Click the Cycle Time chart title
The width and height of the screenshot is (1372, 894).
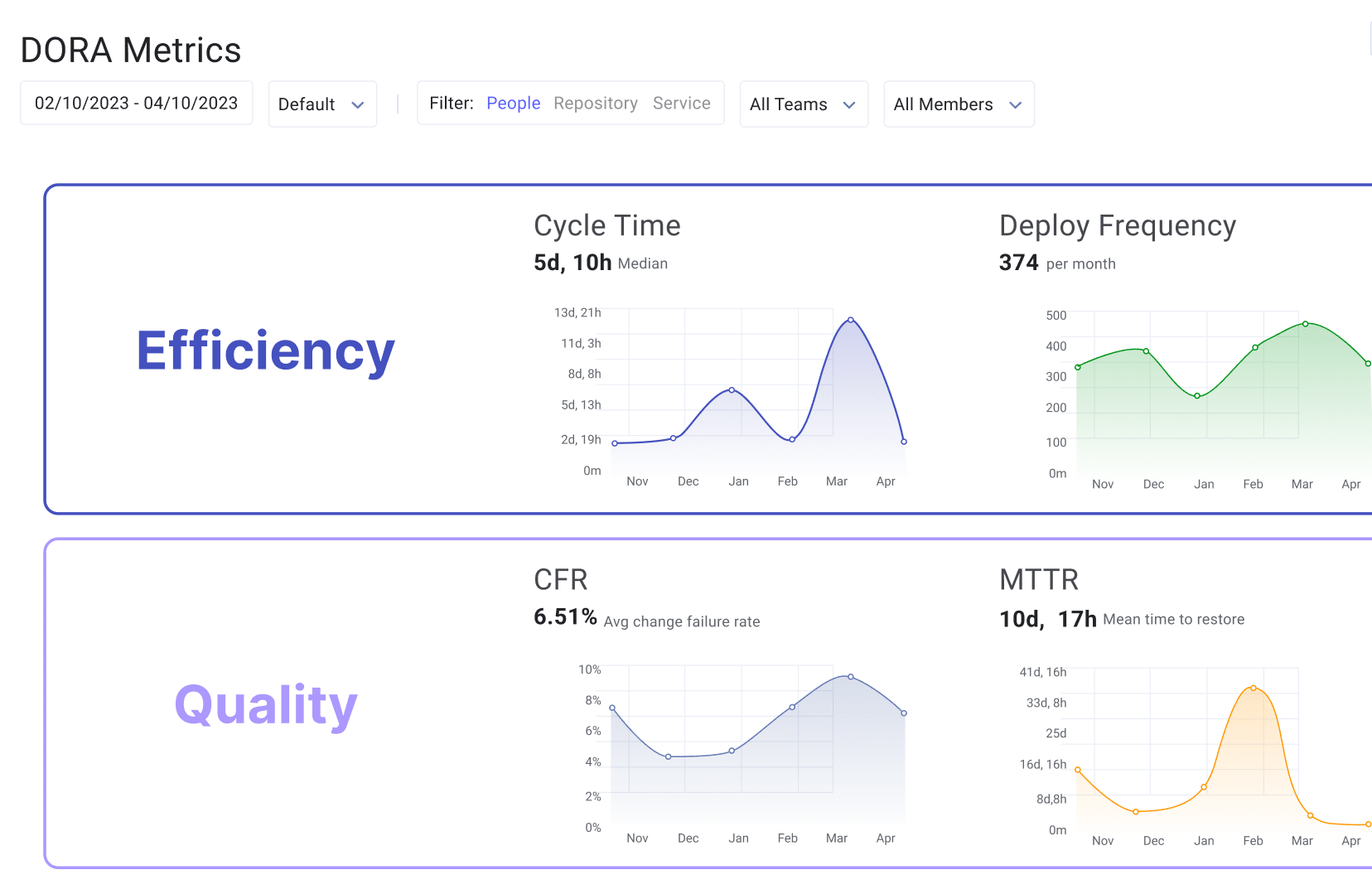[x=607, y=225]
